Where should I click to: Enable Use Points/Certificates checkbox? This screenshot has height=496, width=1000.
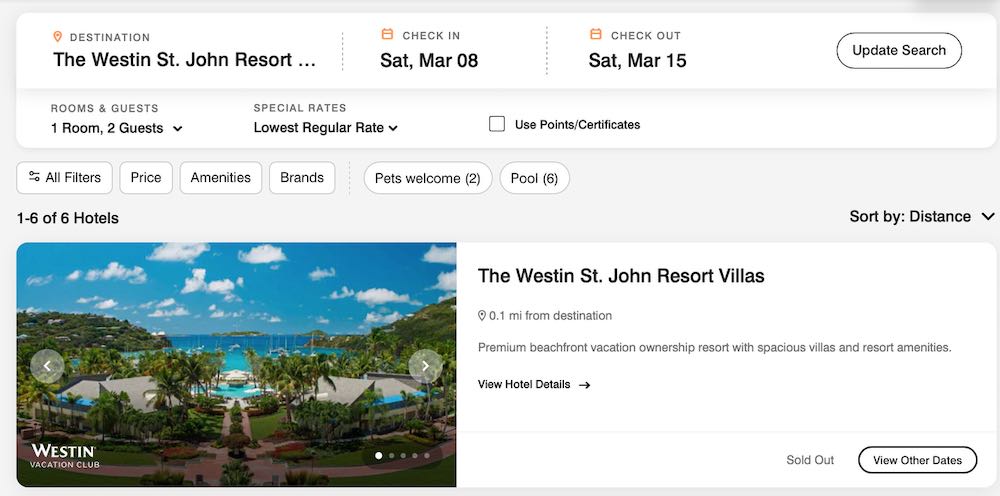coord(497,124)
